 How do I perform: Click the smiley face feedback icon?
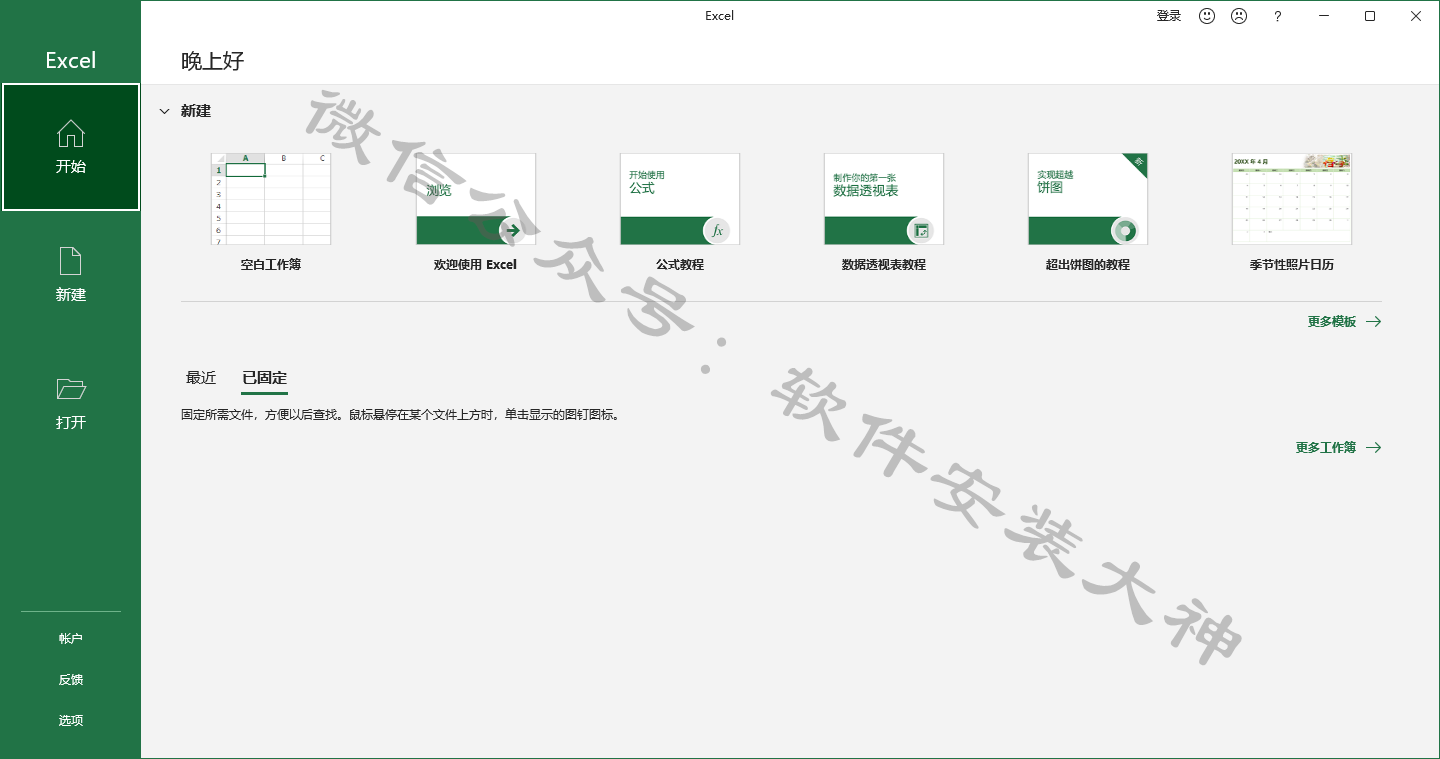pos(1207,16)
